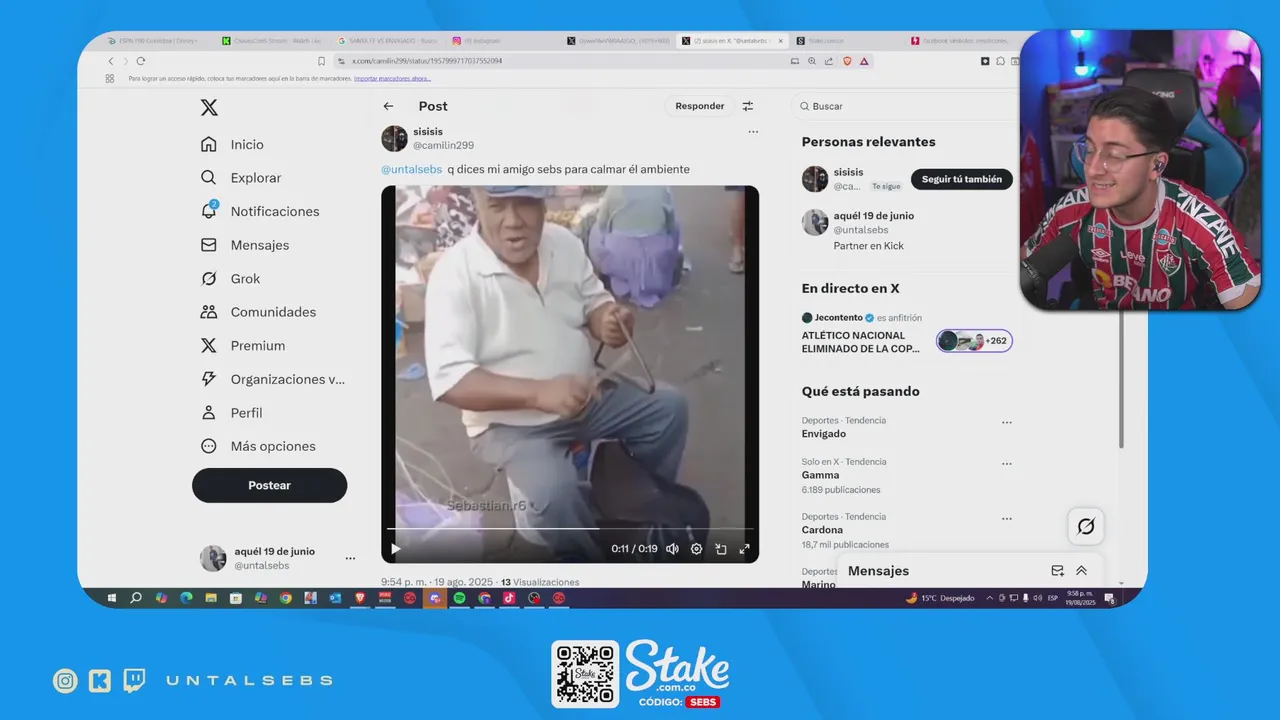Click Importar marcadores ahora link
Screen dimensions: 1280x720
point(392,78)
